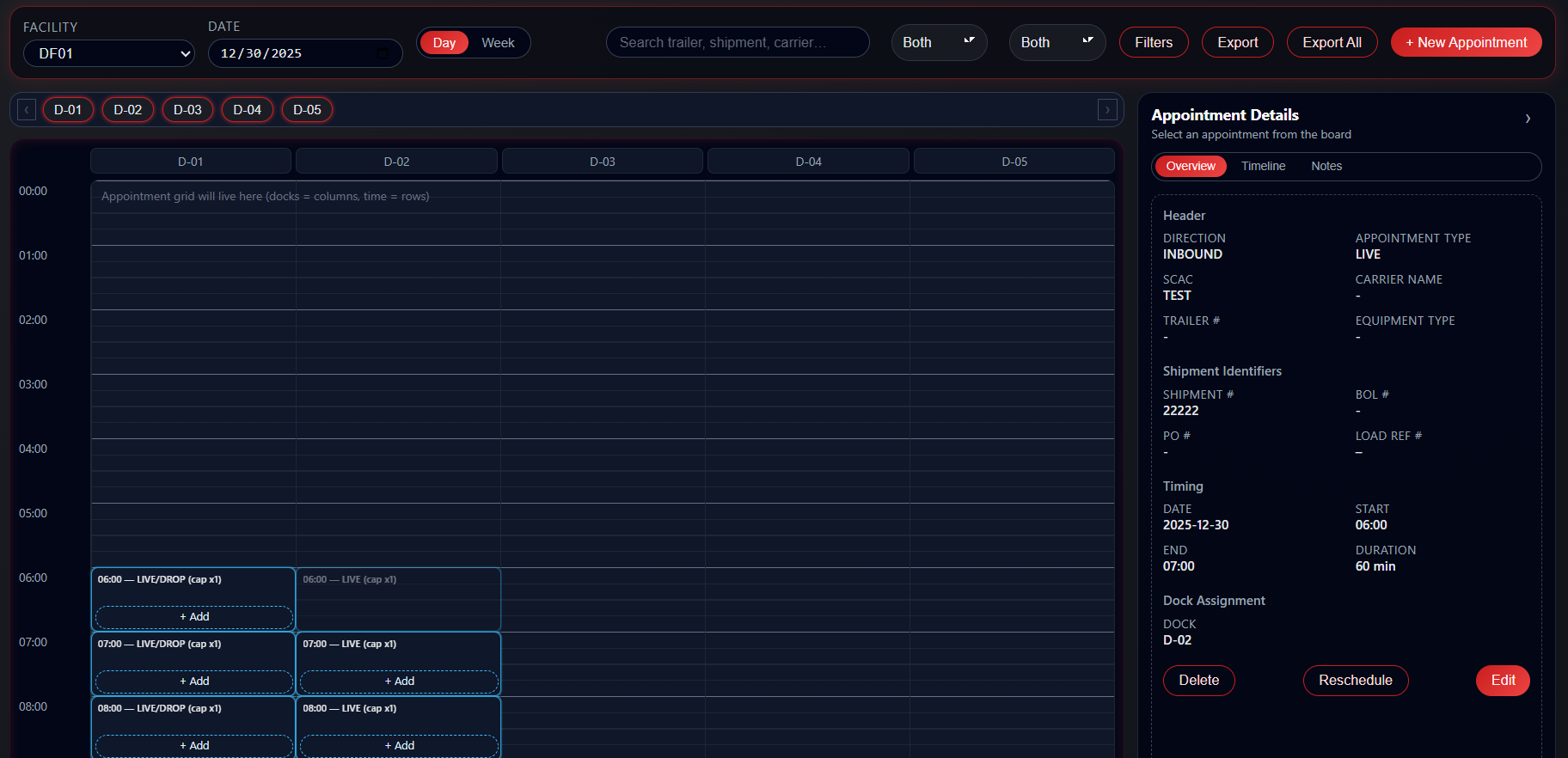The height and width of the screenshot is (758, 1568).
Task: Add appointment in D-01 06:00 slot
Action: [194, 617]
